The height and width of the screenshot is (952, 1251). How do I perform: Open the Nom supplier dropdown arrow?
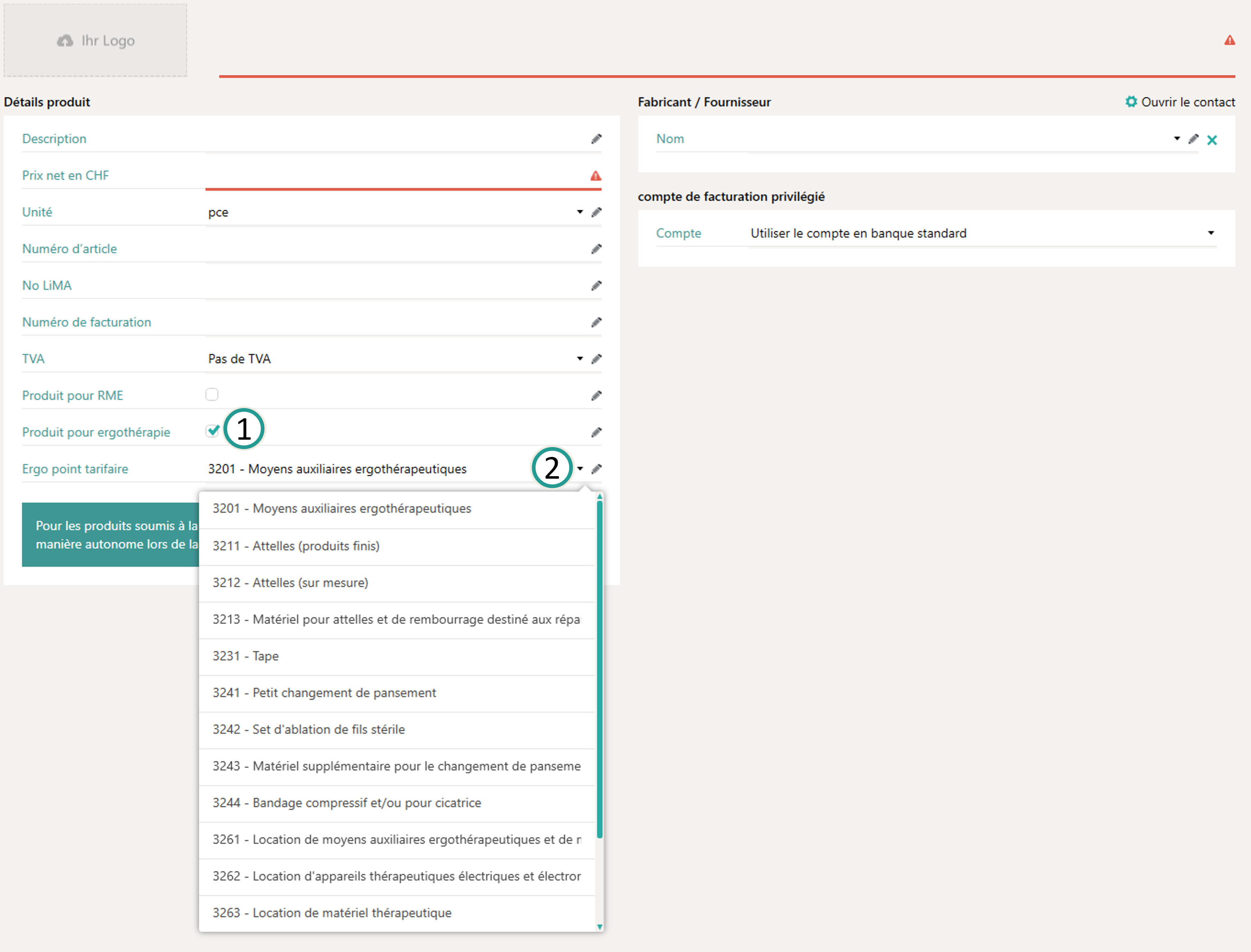point(1177,139)
